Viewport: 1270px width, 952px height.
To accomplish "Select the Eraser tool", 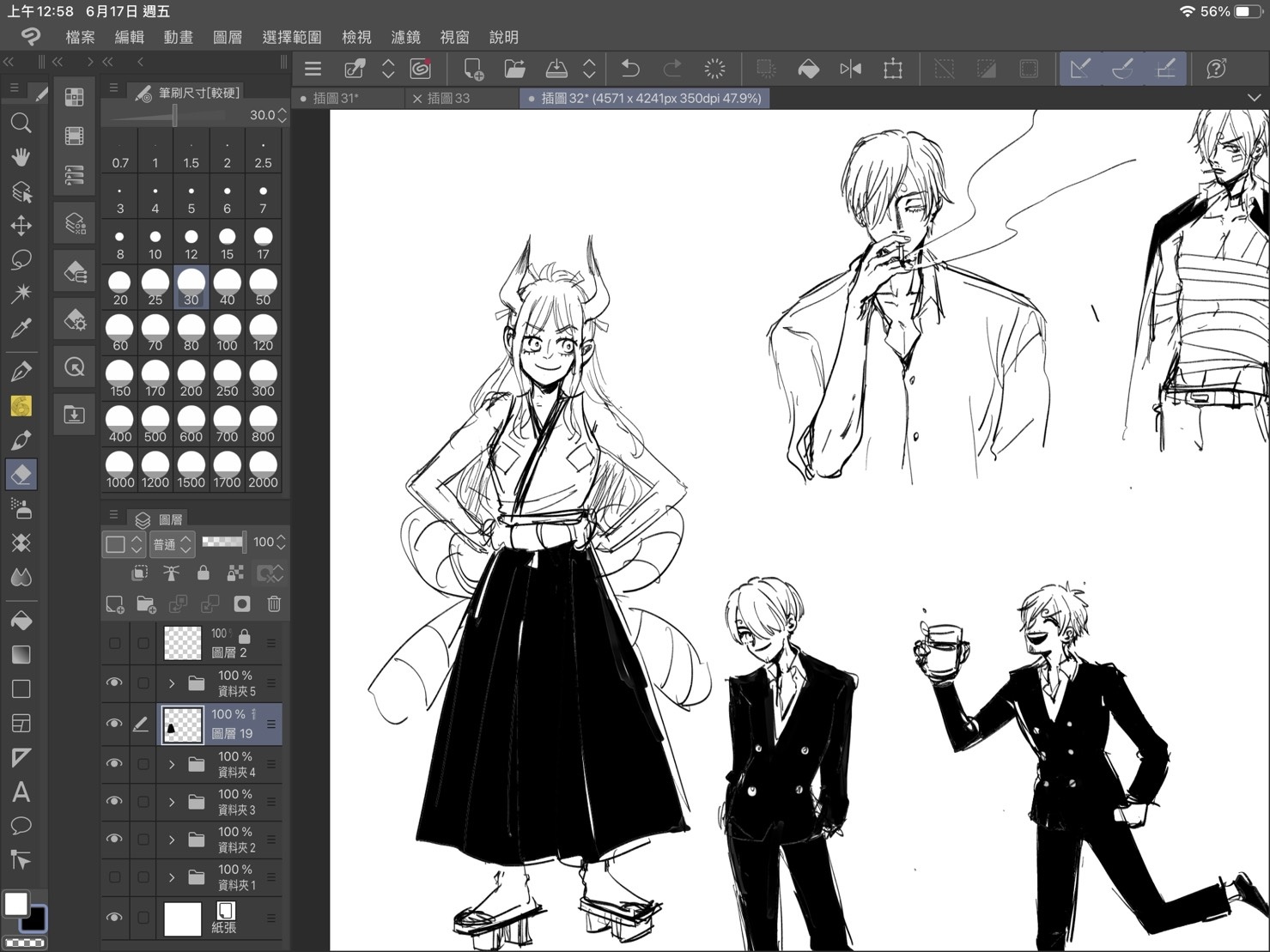I will click(21, 474).
